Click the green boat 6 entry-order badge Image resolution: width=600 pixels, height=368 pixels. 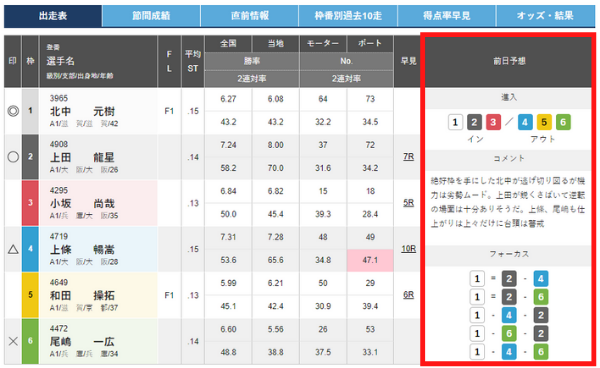tap(563, 122)
